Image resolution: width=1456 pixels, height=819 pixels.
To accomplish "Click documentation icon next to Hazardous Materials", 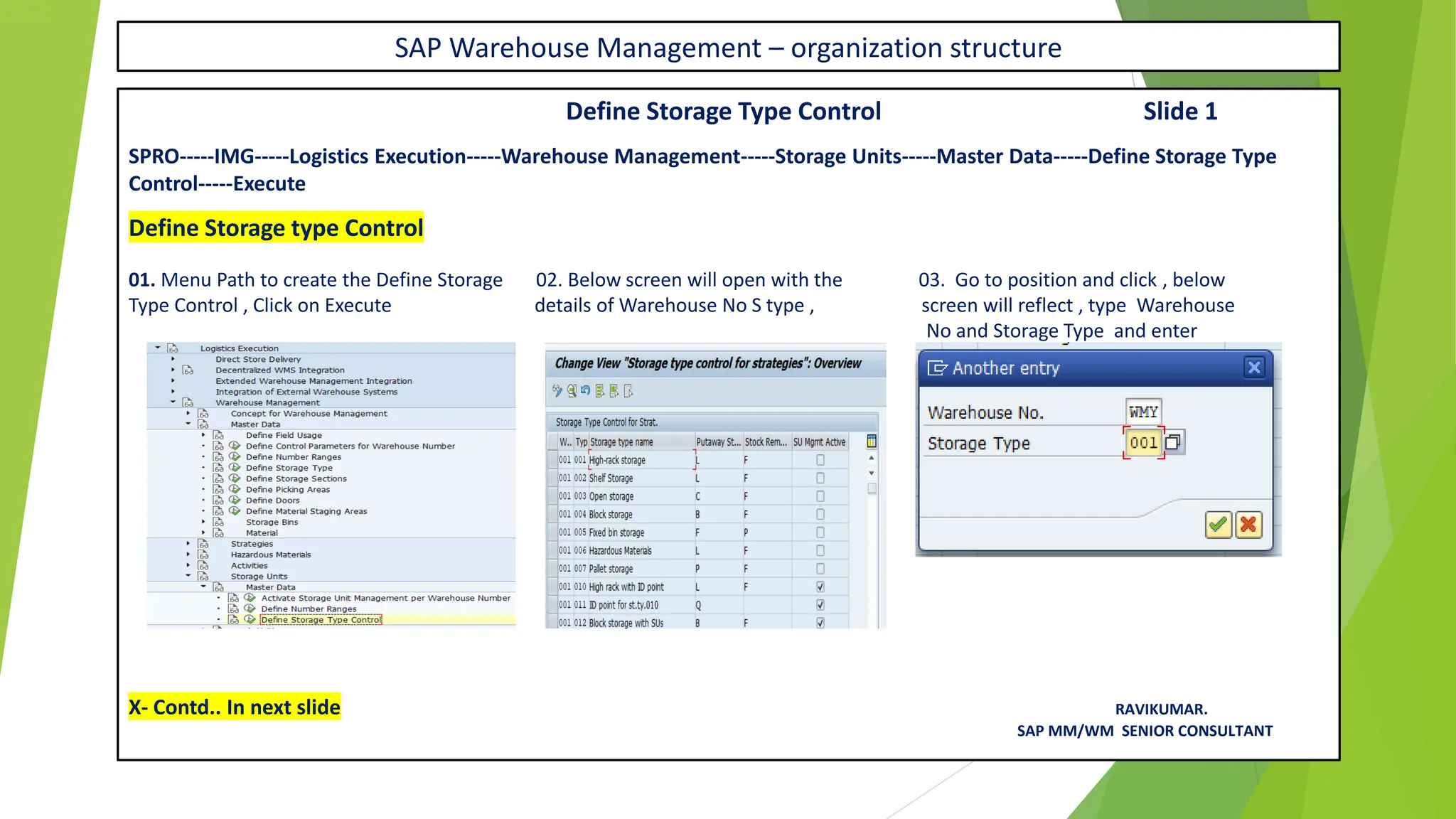I will click(203, 555).
